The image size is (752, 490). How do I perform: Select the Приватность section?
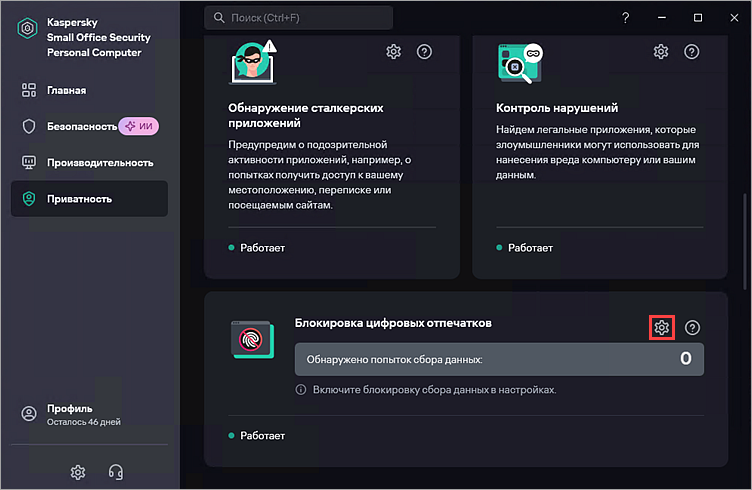click(89, 198)
